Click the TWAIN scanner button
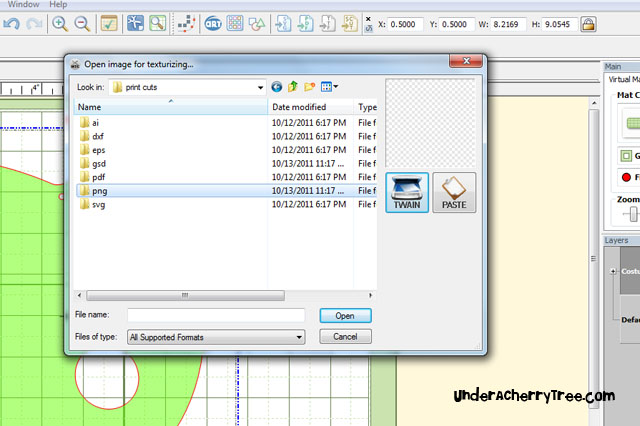 (x=407, y=193)
